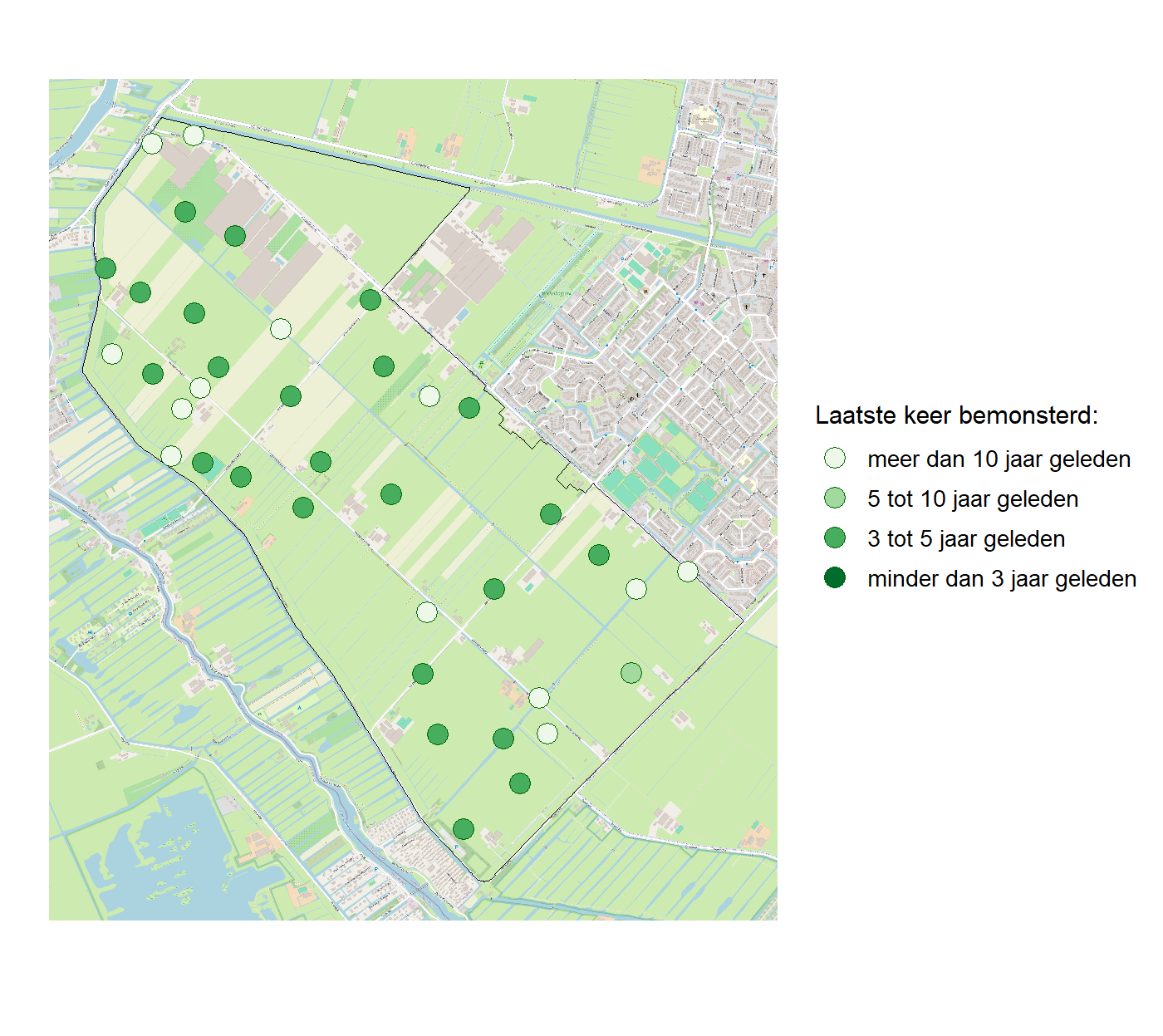Click the only '5 tot 10 jaar' coloured map marker
This screenshot has height=1036, width=1163.
tap(631, 672)
